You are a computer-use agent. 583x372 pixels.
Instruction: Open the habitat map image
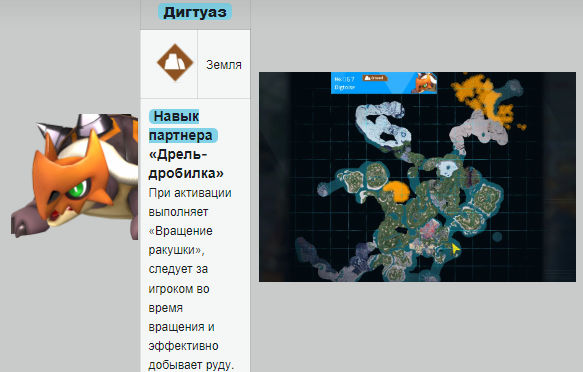pos(417,177)
